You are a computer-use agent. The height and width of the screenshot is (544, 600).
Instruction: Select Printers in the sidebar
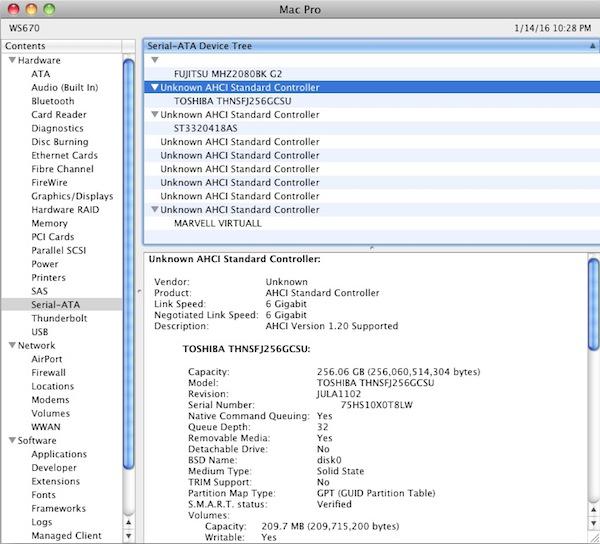coord(49,278)
